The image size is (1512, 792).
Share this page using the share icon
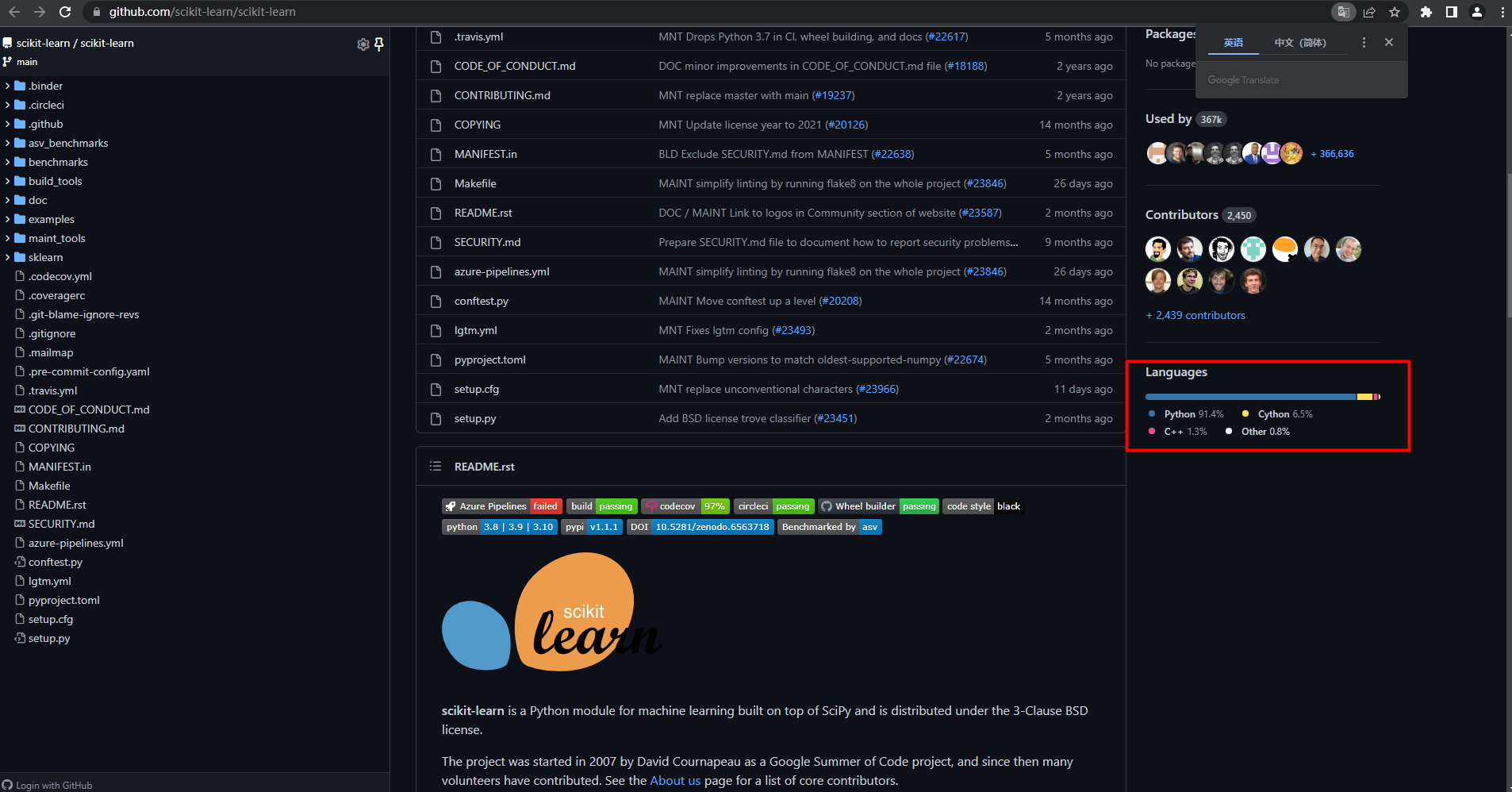1369,12
